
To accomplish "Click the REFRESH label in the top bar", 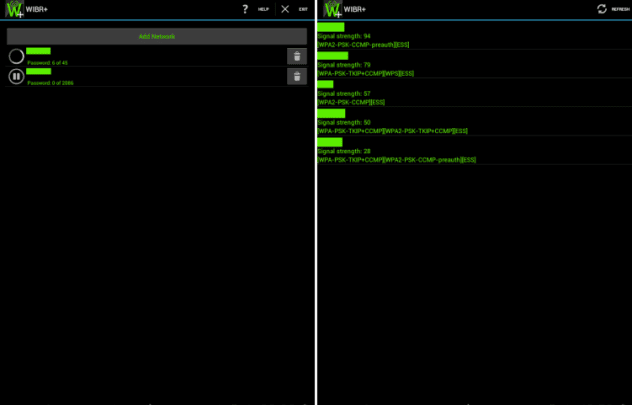I will 620,9.
